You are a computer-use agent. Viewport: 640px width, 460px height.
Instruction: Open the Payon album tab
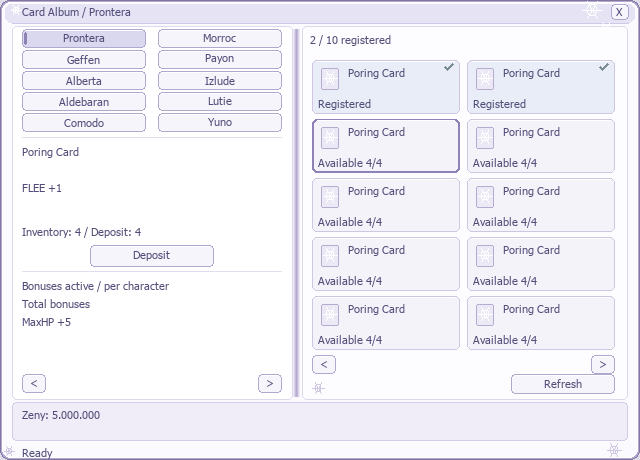(x=220, y=59)
